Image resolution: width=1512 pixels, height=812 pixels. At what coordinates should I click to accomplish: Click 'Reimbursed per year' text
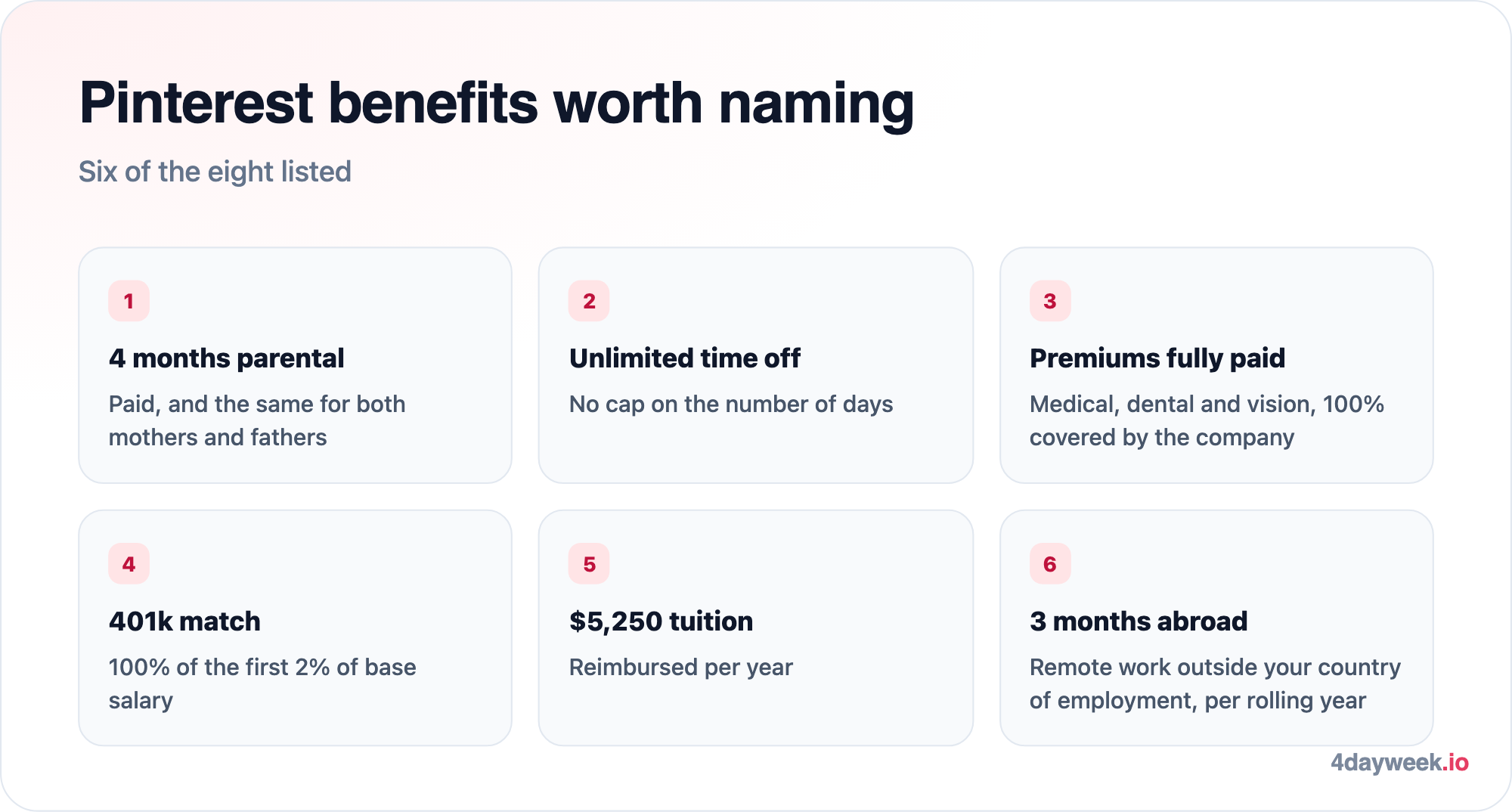(x=681, y=668)
